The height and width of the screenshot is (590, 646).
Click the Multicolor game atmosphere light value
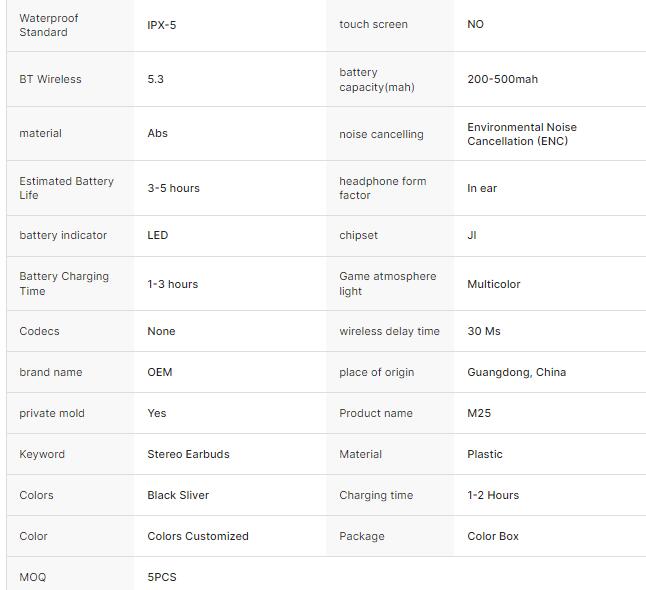[494, 284]
